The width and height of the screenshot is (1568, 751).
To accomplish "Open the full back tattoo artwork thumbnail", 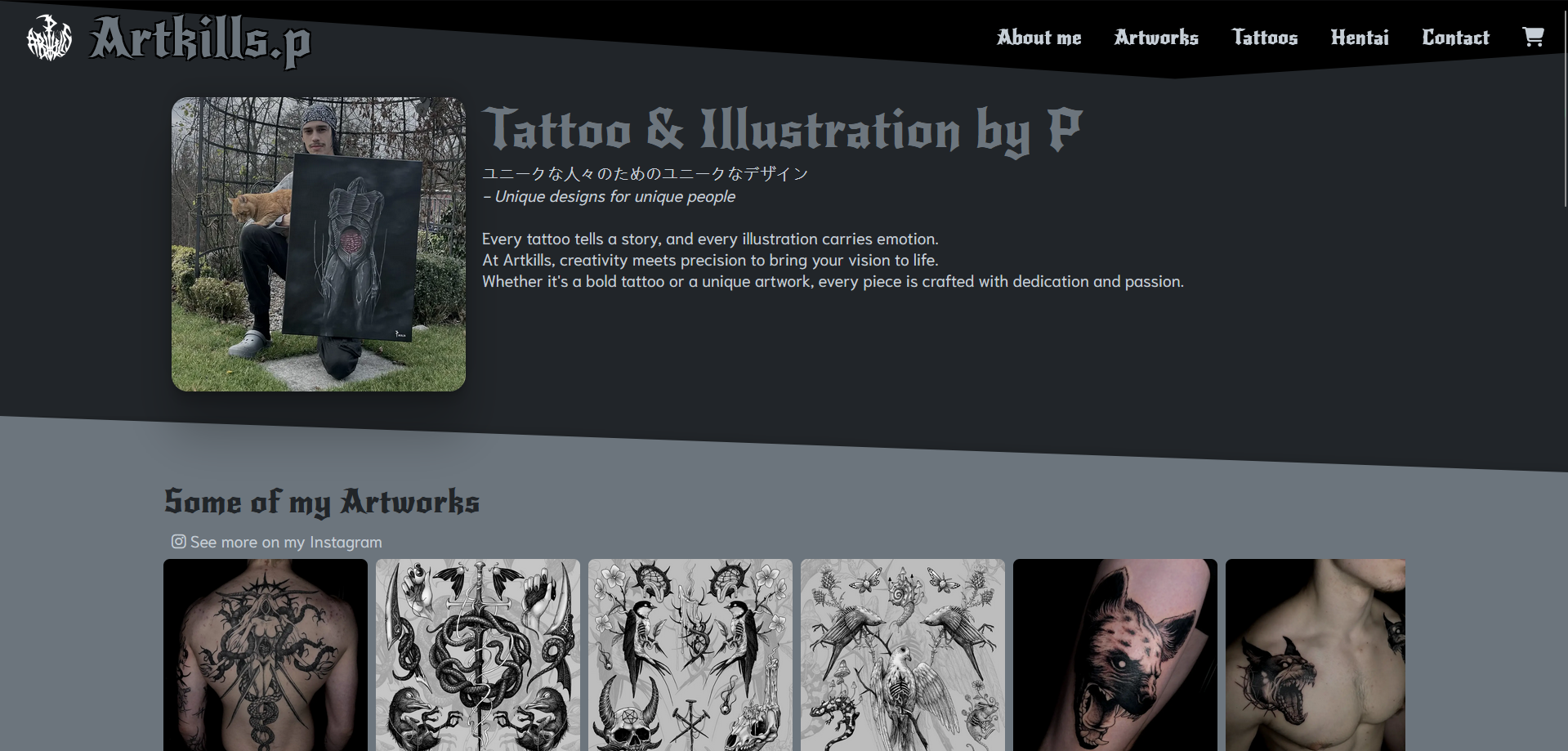I will point(266,655).
